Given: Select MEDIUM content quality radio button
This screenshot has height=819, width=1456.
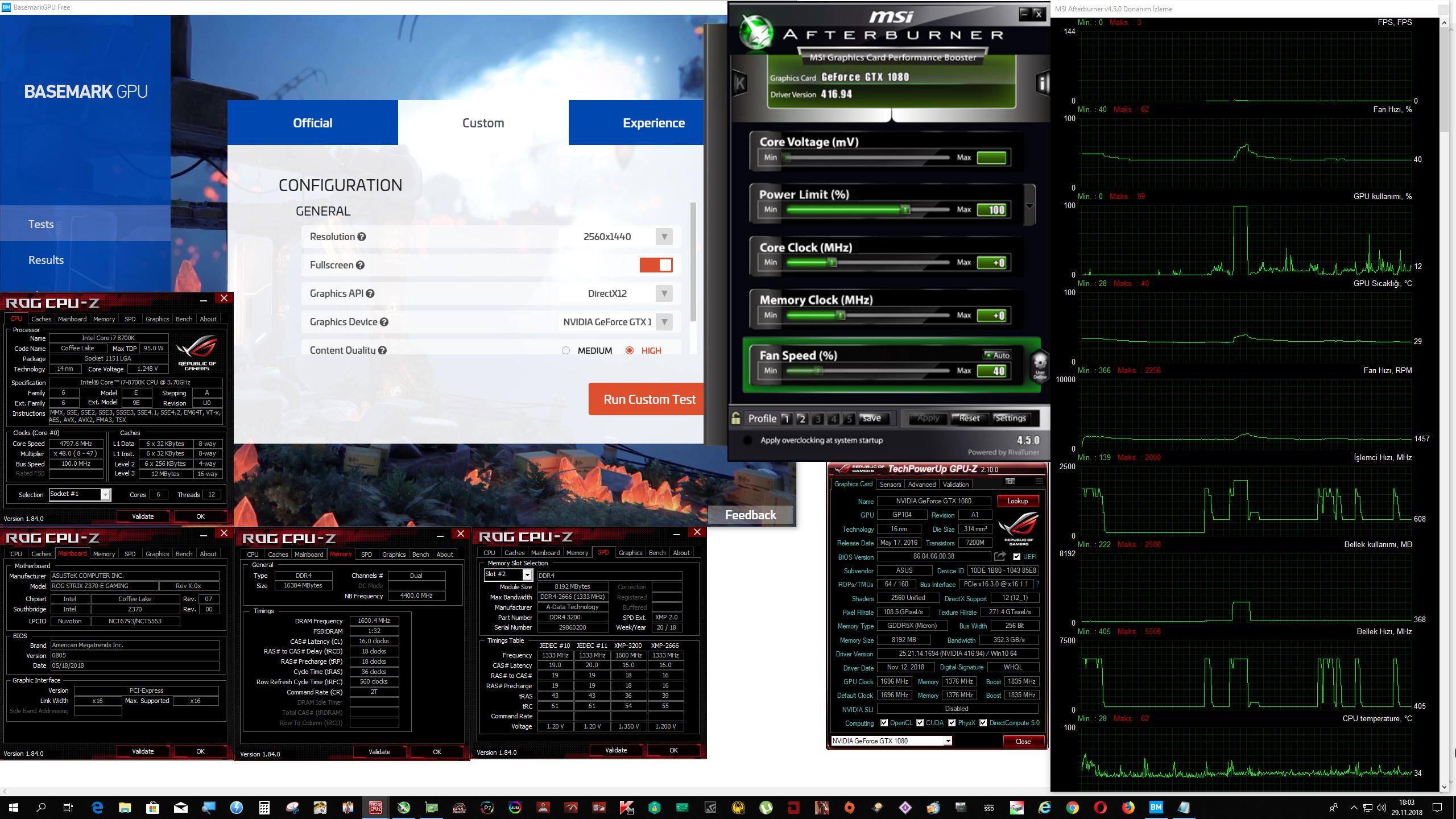Looking at the screenshot, I should tap(566, 350).
